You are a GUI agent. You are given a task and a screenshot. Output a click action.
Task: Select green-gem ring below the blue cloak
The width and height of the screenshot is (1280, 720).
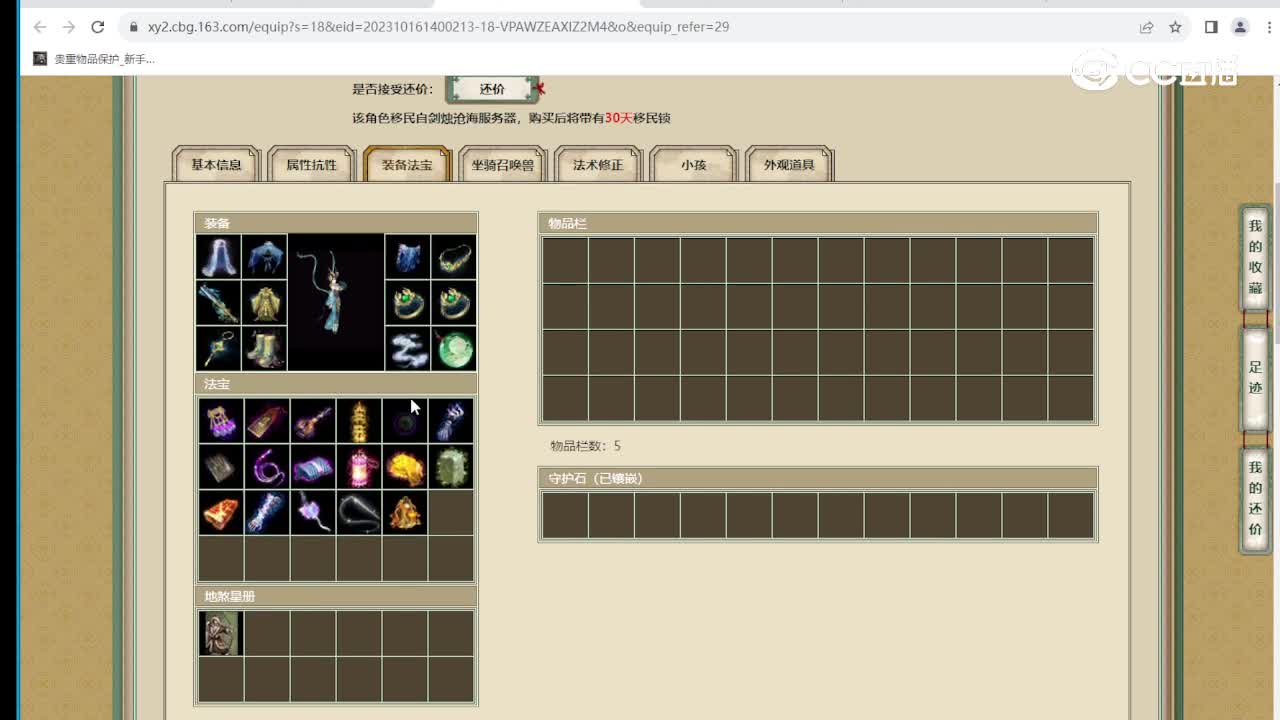coord(408,303)
